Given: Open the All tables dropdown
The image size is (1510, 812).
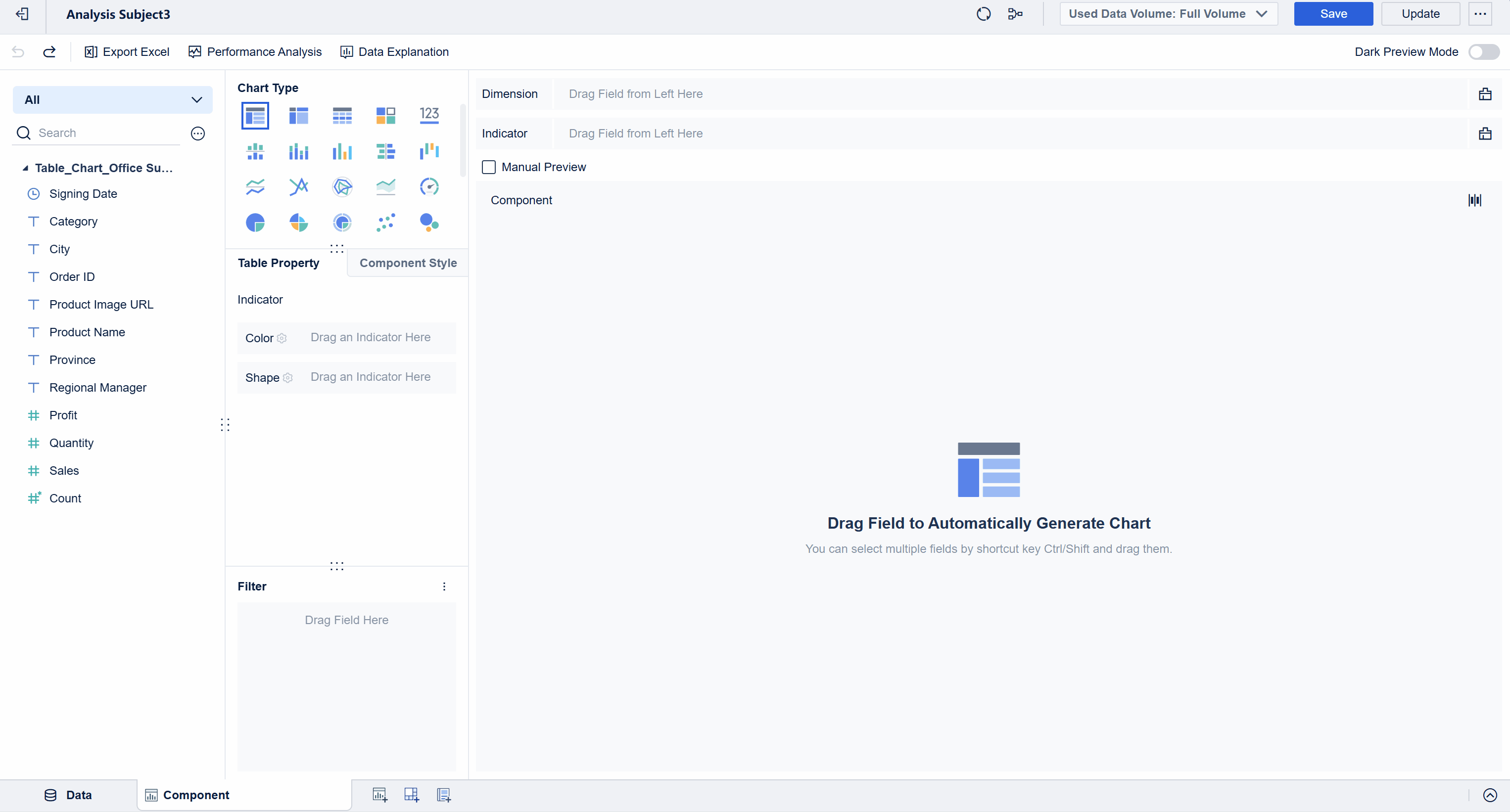Looking at the screenshot, I should (112, 99).
